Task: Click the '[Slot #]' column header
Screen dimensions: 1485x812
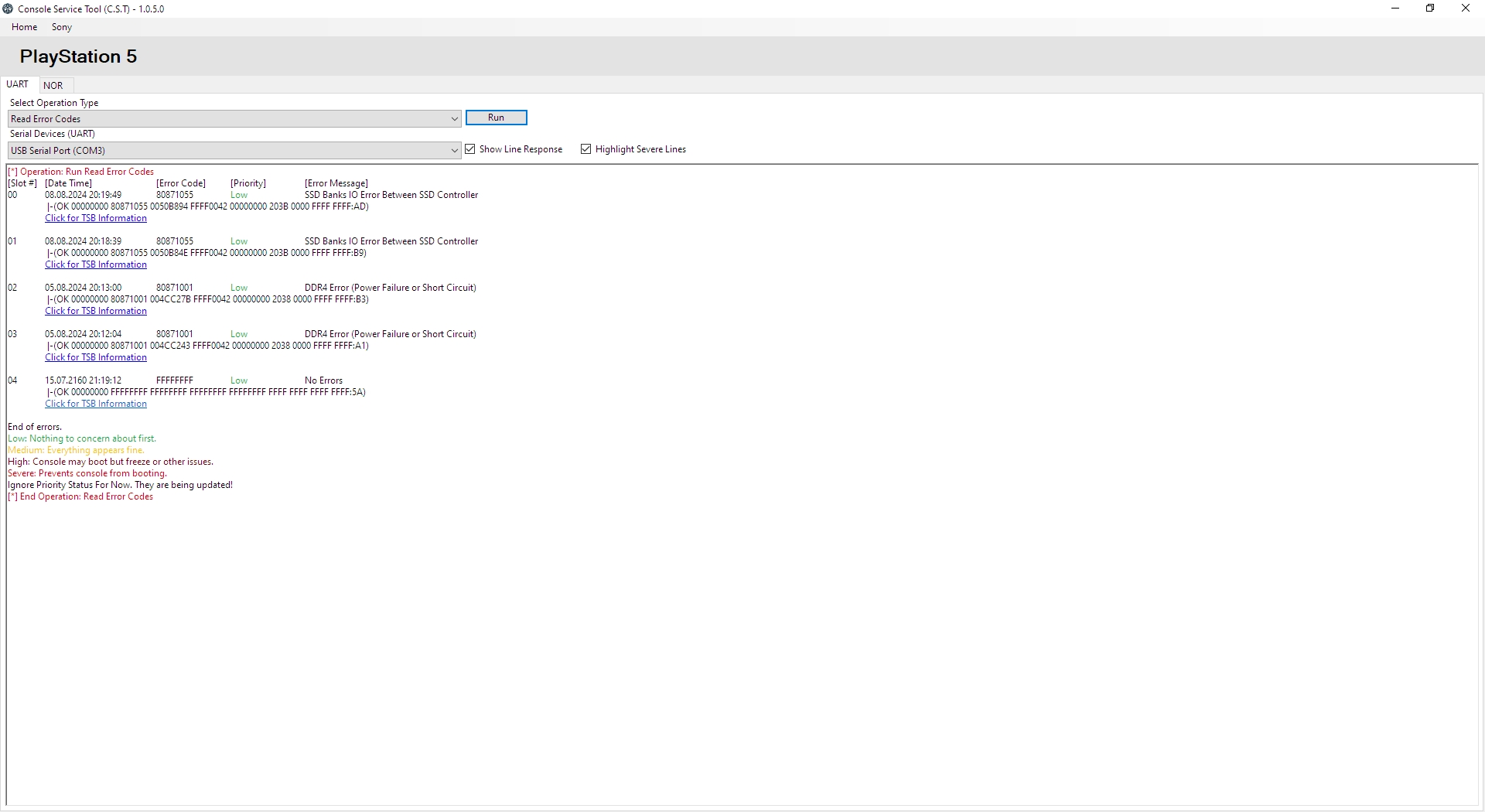Action: [x=22, y=183]
